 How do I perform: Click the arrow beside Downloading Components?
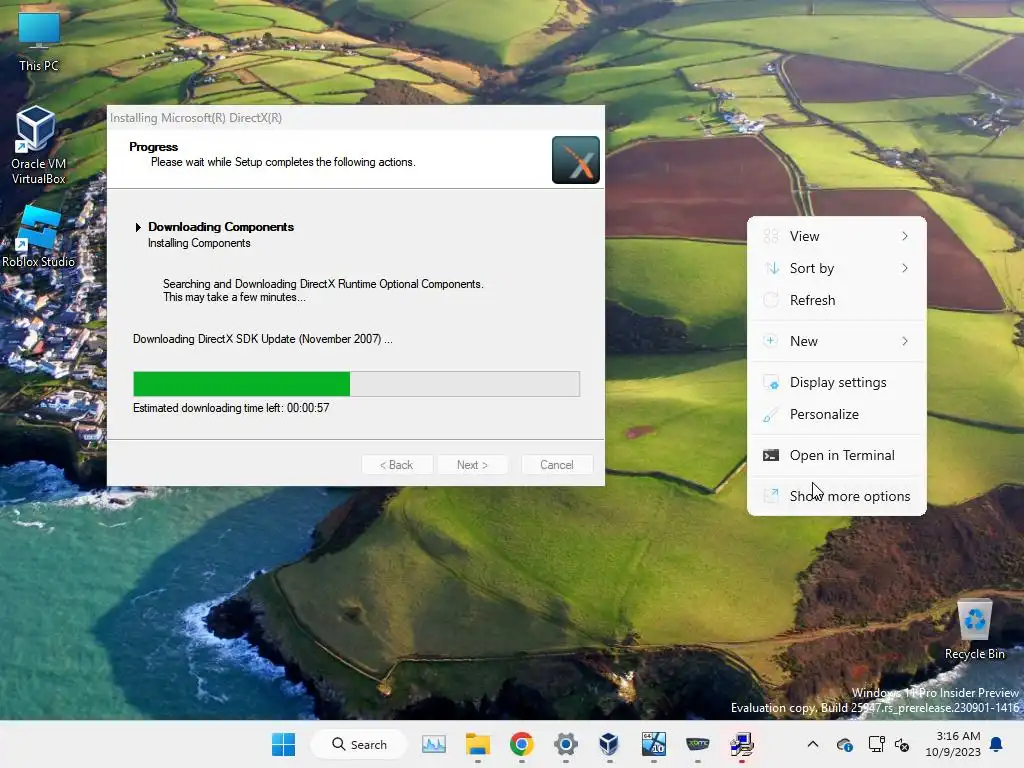(x=138, y=227)
